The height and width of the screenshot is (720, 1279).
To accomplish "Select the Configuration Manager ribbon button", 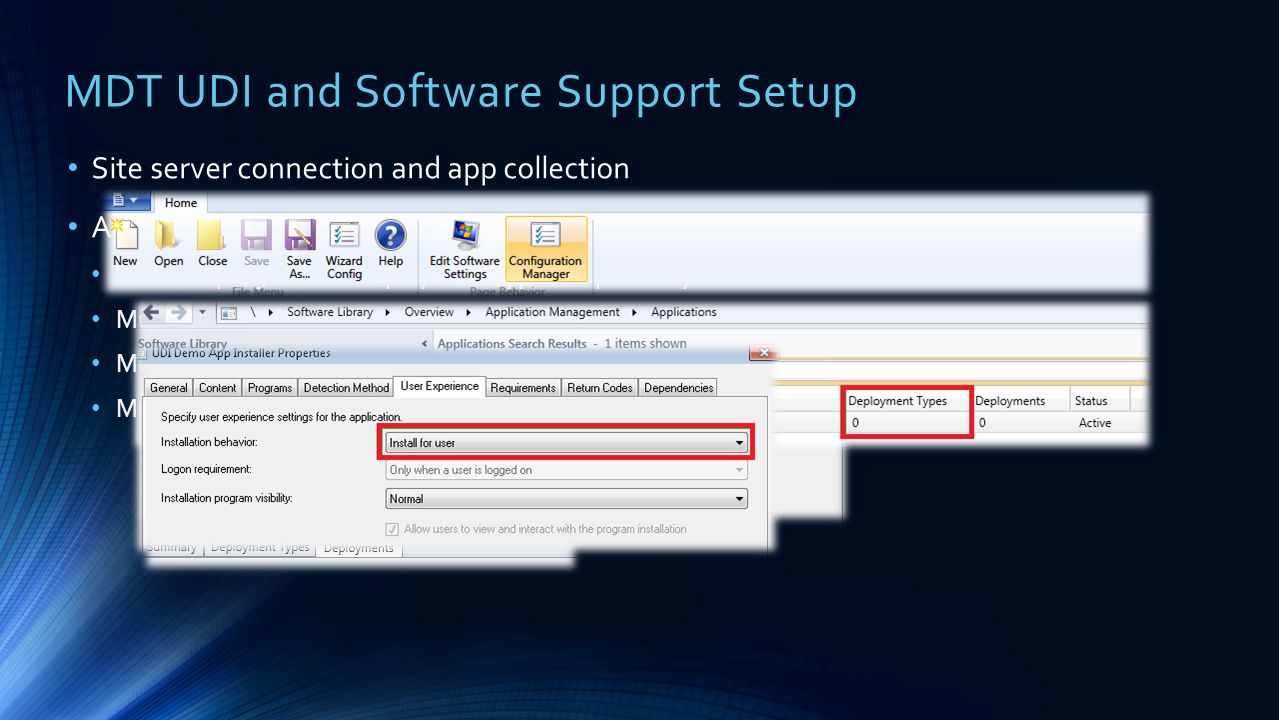I will [x=546, y=249].
